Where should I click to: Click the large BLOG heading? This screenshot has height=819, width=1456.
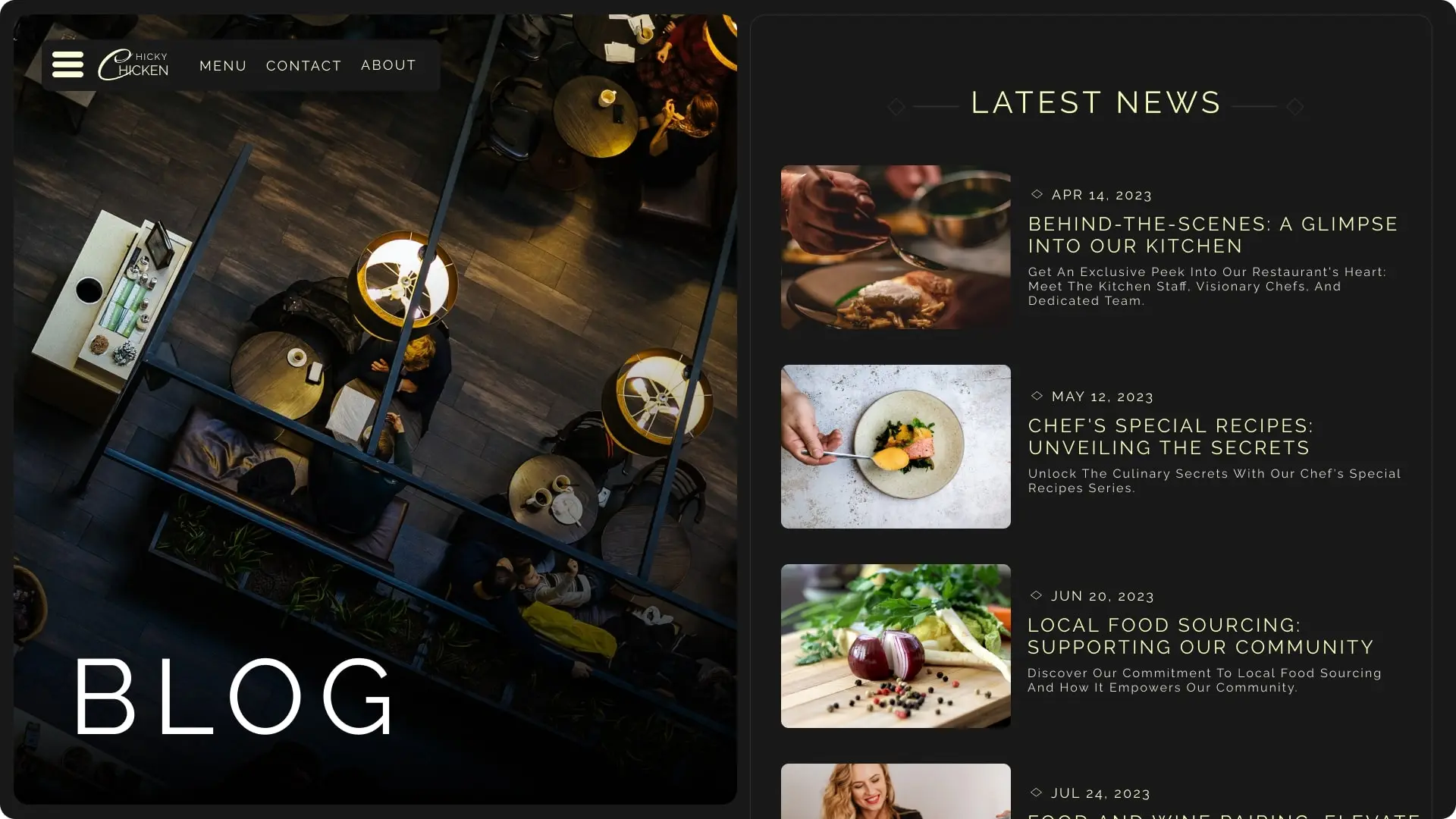(234, 696)
